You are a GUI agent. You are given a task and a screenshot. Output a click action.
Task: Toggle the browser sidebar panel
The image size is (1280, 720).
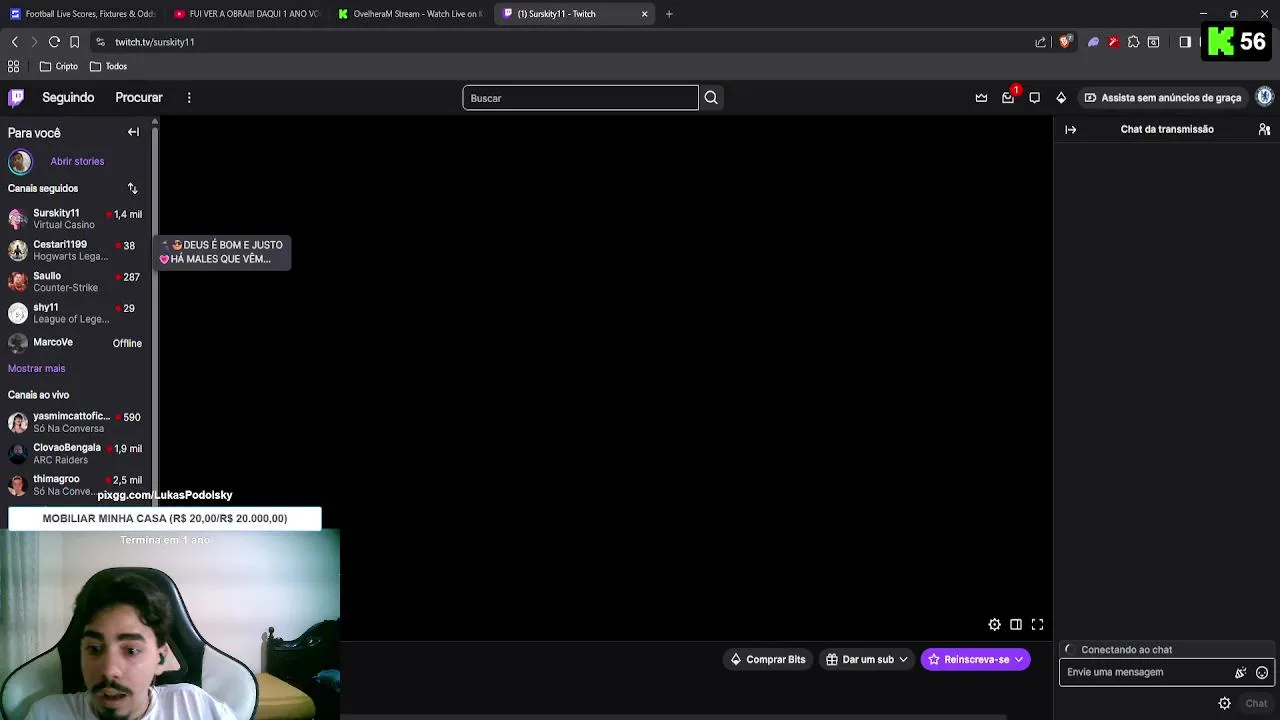click(x=1185, y=42)
